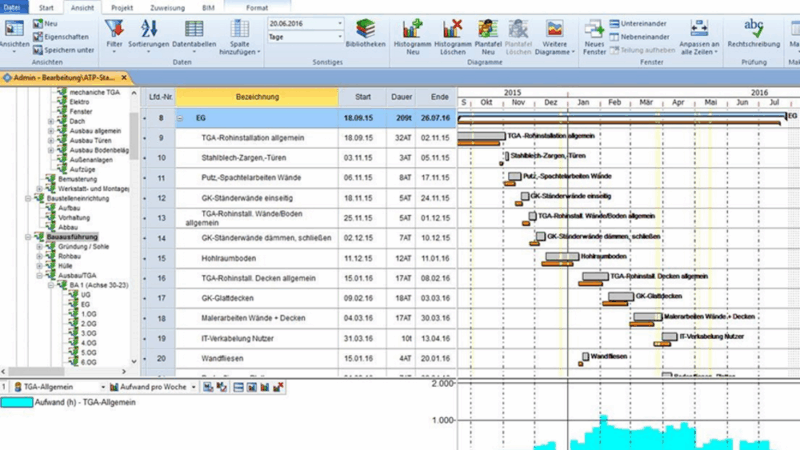The image size is (800, 450).
Task: Click Histogramm Löschen icon
Action: pos(453,37)
